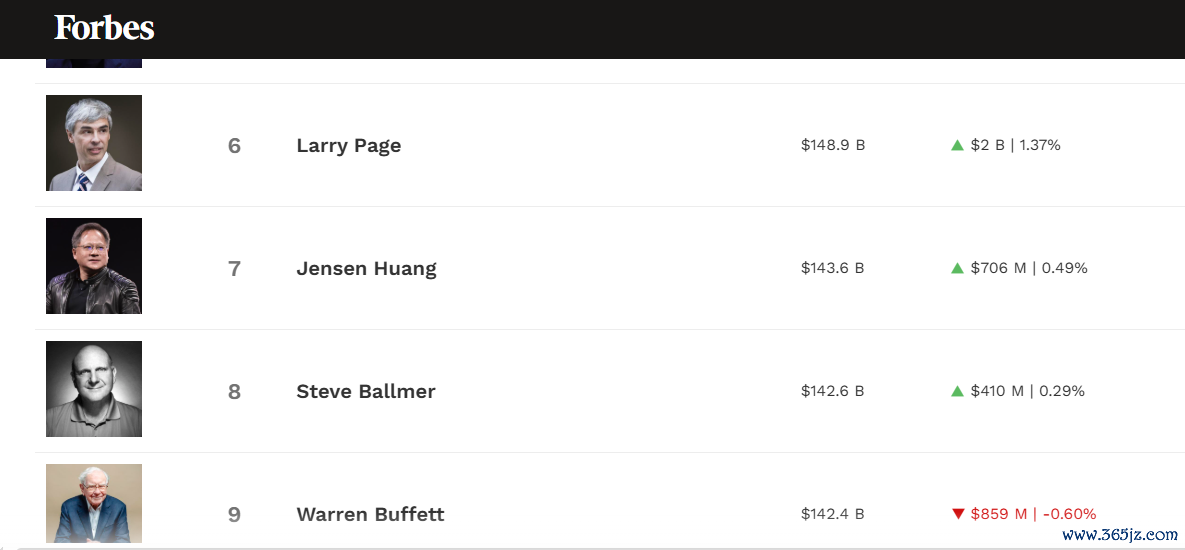Image resolution: width=1185 pixels, height=550 pixels.
Task: Click the Forbes logo in header
Action: click(104, 28)
